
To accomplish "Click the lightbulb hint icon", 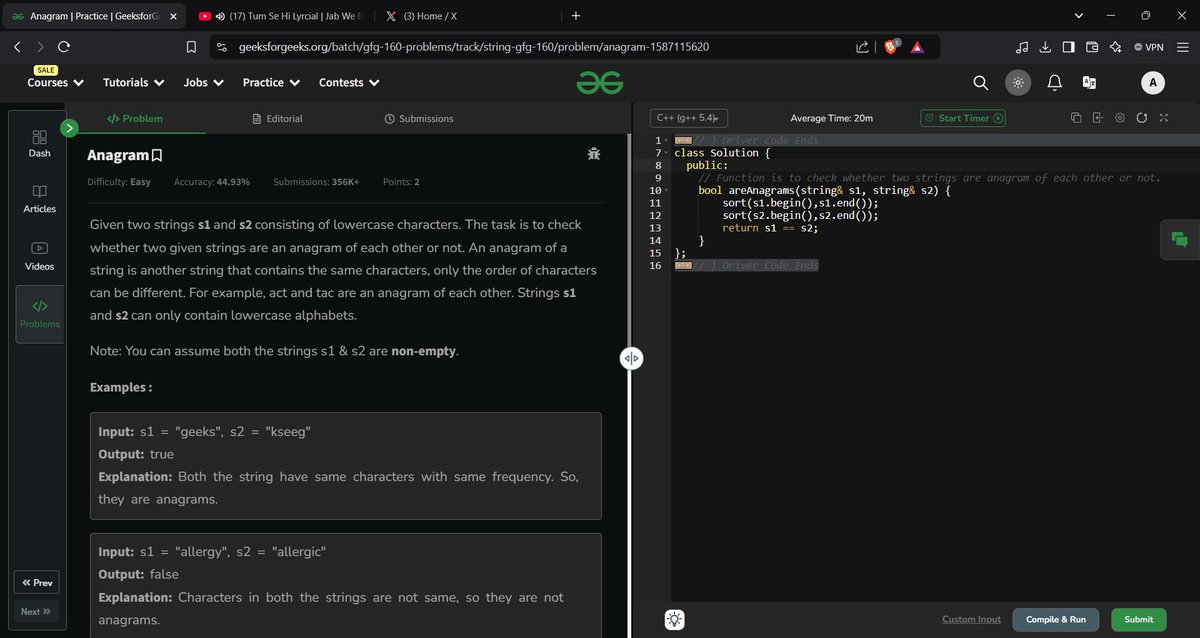I will [x=674, y=620].
